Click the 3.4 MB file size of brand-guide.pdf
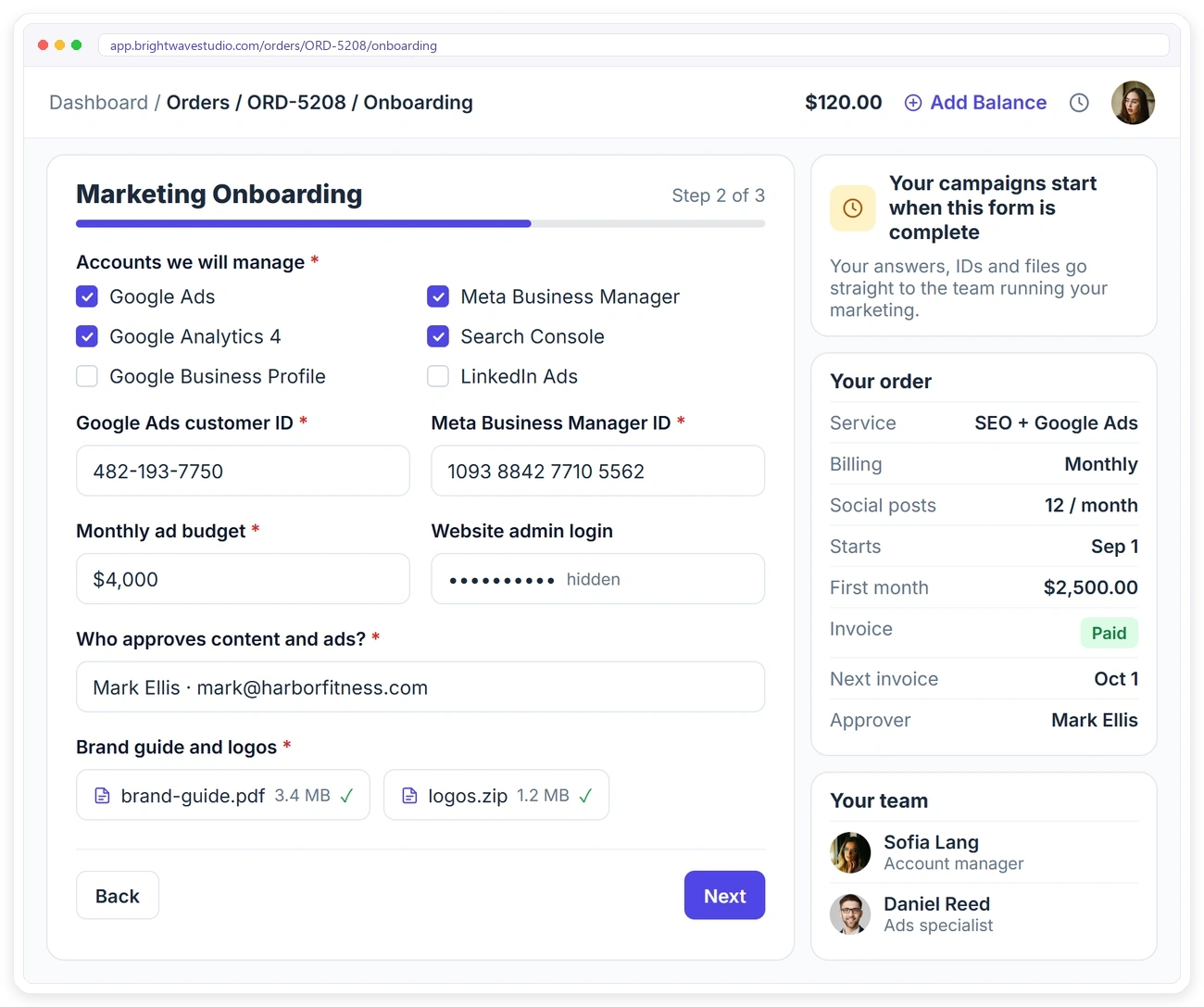Viewport: 1204px width, 1007px height. click(x=302, y=796)
